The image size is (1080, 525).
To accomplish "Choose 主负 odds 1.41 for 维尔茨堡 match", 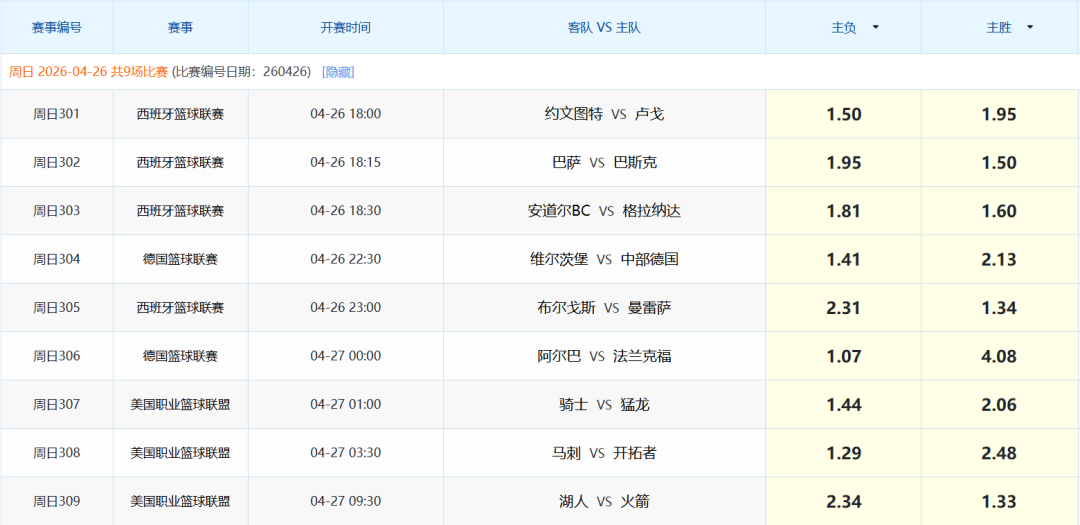I will click(x=843, y=260).
